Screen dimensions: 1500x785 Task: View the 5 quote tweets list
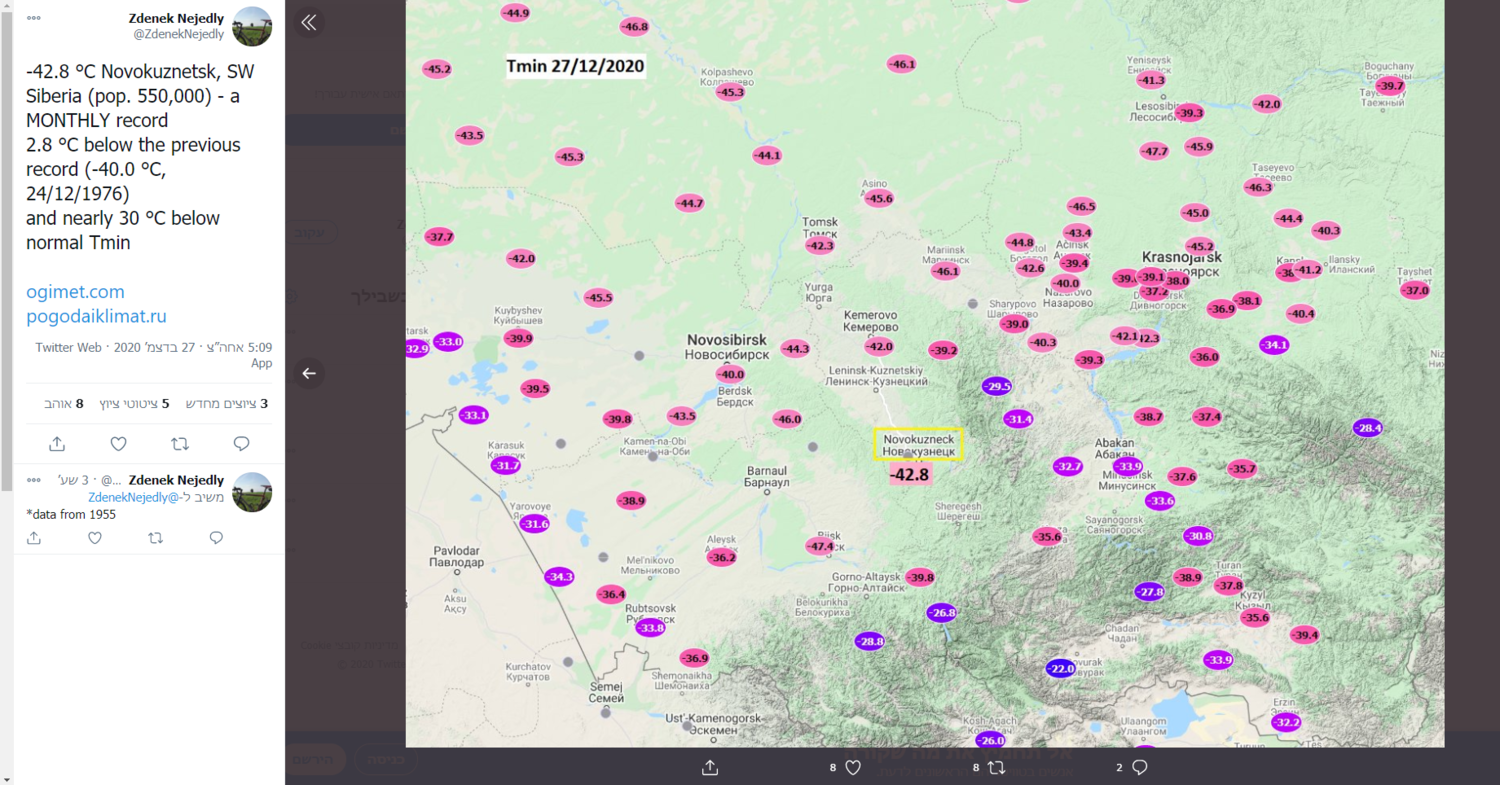[134, 404]
